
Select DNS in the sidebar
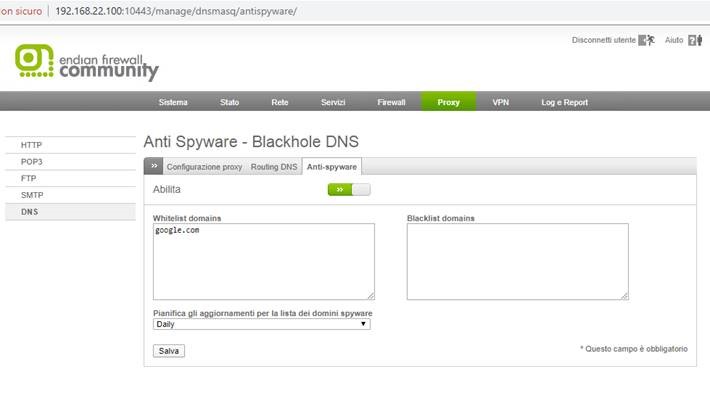[x=70, y=212]
